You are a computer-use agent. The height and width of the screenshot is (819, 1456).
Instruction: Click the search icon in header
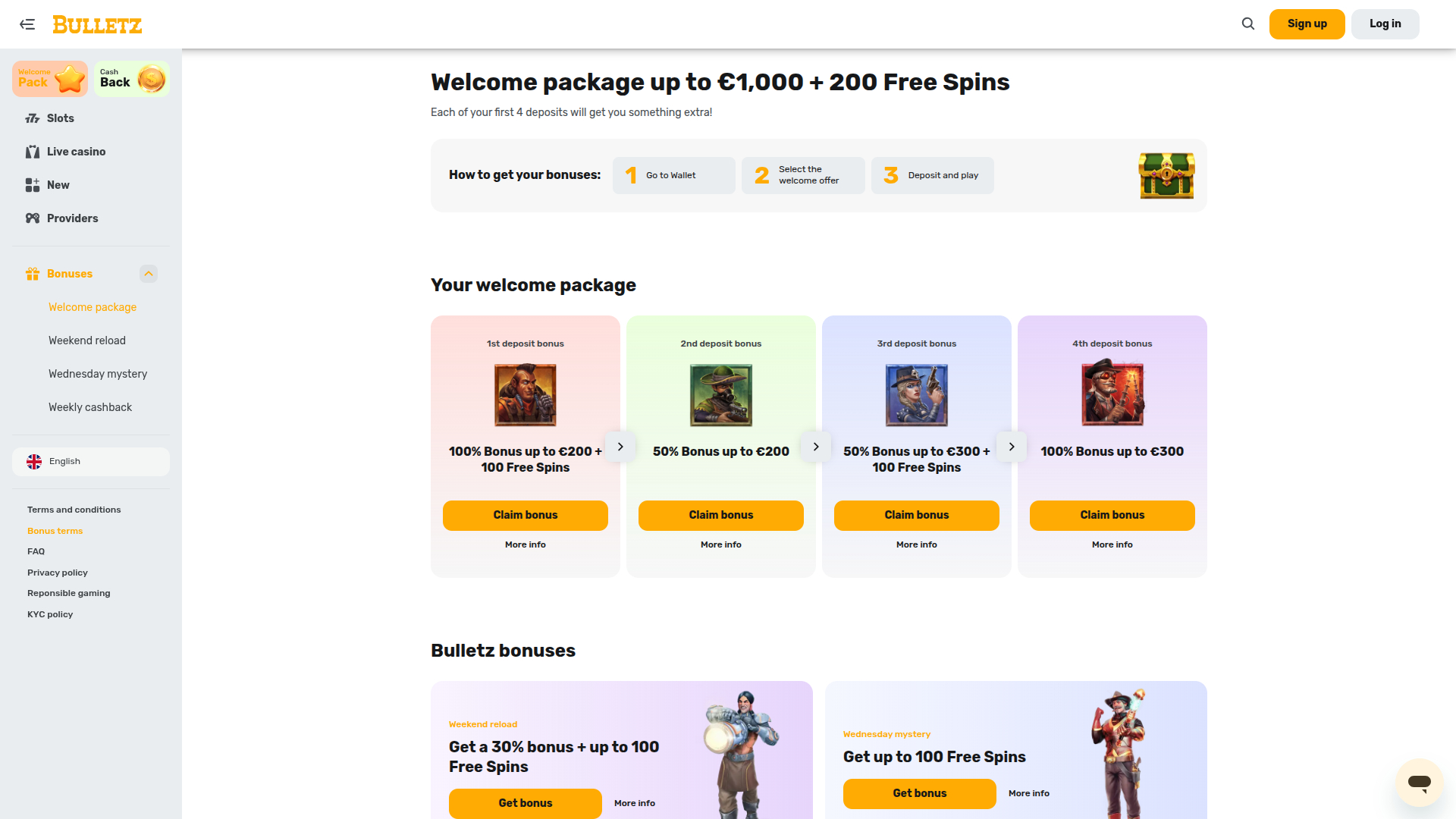1247,24
